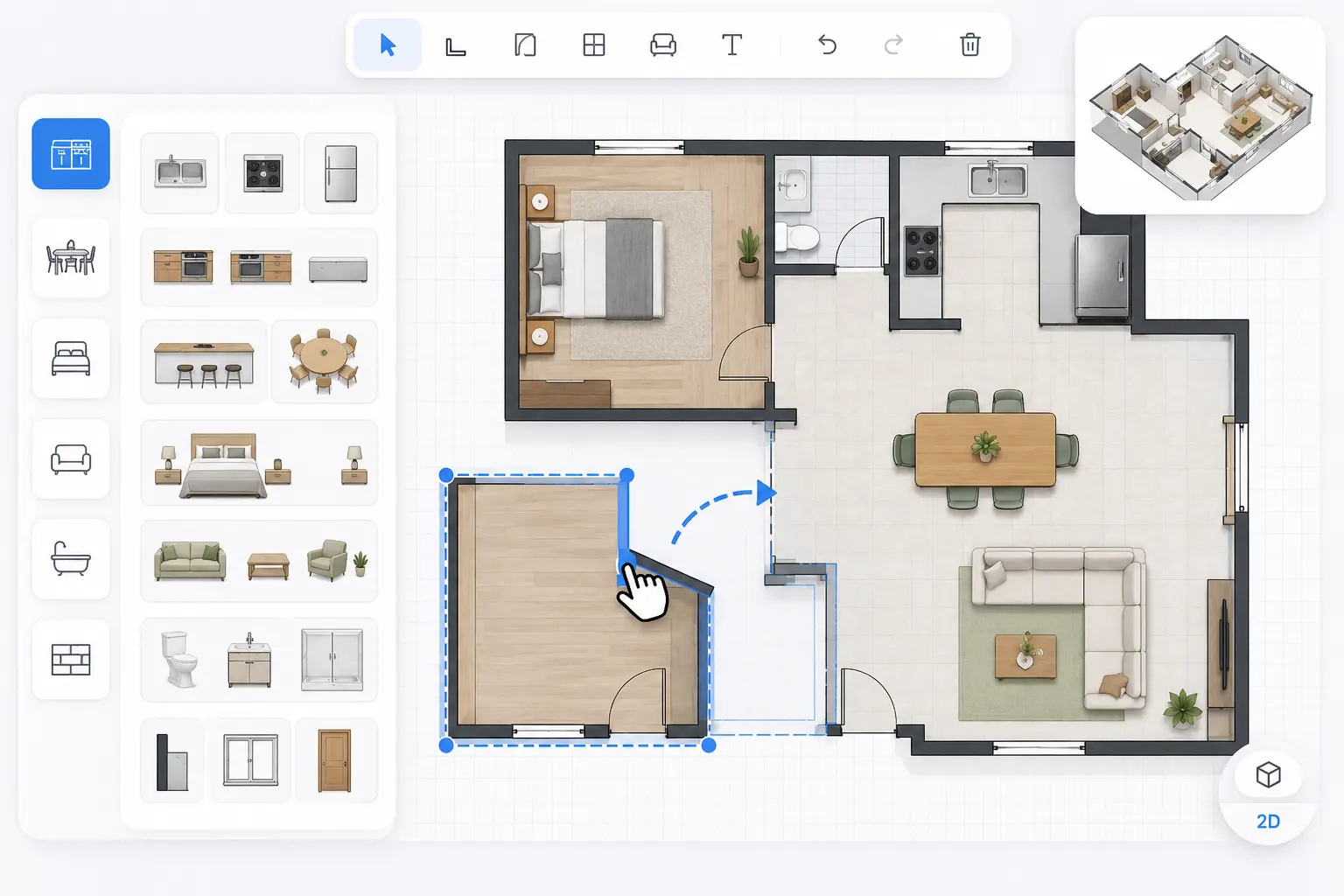Open the living room armchair category
Viewport: 1344px width, 896px height.
(x=71, y=459)
